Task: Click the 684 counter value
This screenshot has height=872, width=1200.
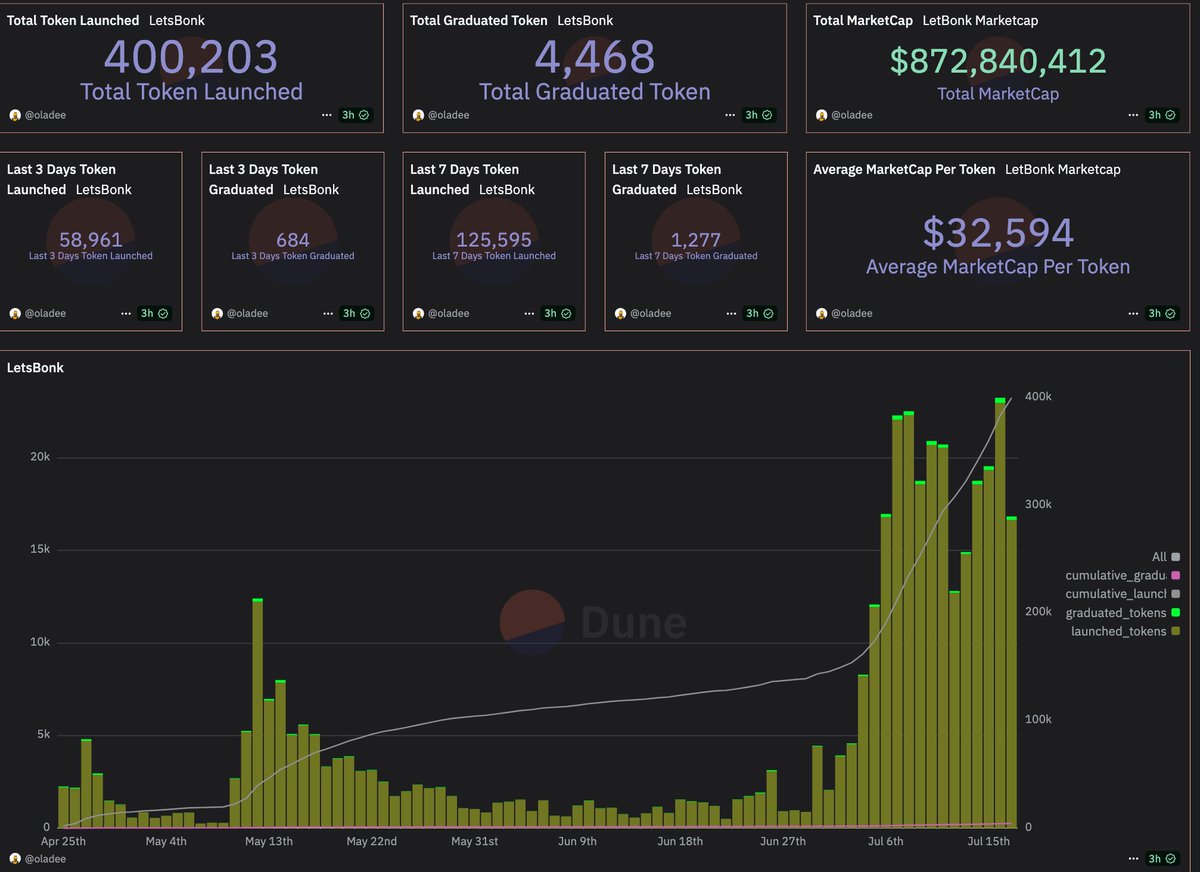Action: pyautogui.click(x=293, y=240)
